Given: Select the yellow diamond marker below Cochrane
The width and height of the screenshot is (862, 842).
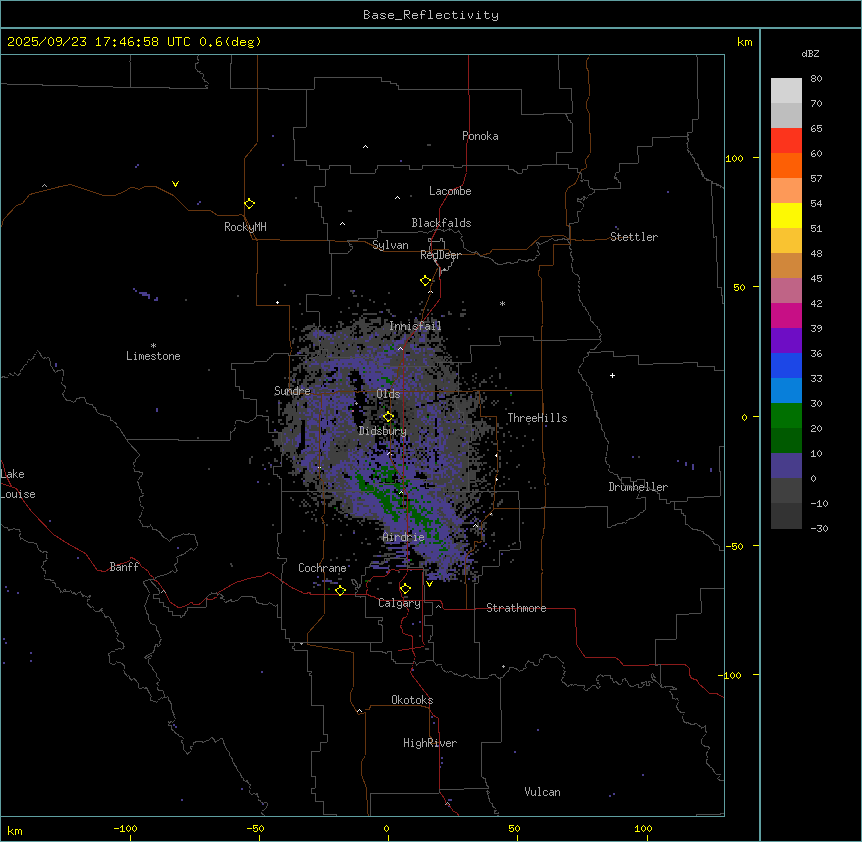Looking at the screenshot, I should [340, 590].
